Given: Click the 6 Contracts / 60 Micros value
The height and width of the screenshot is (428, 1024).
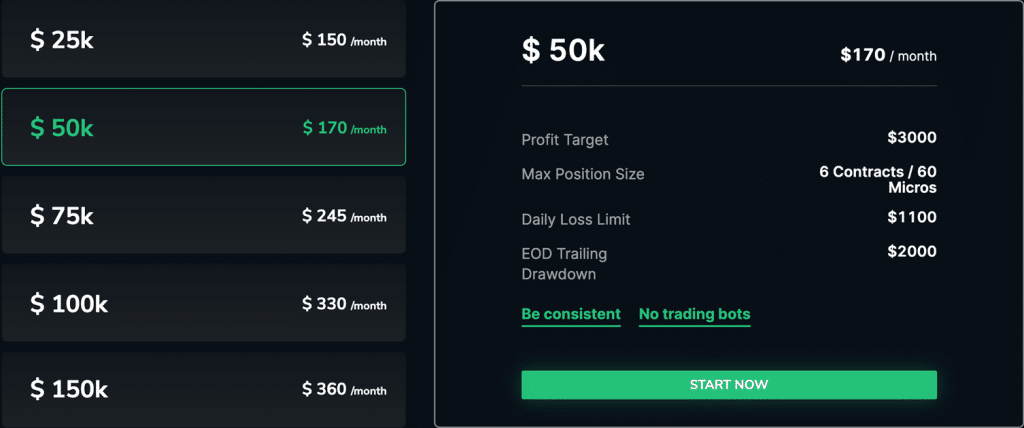Looking at the screenshot, I should (878, 179).
